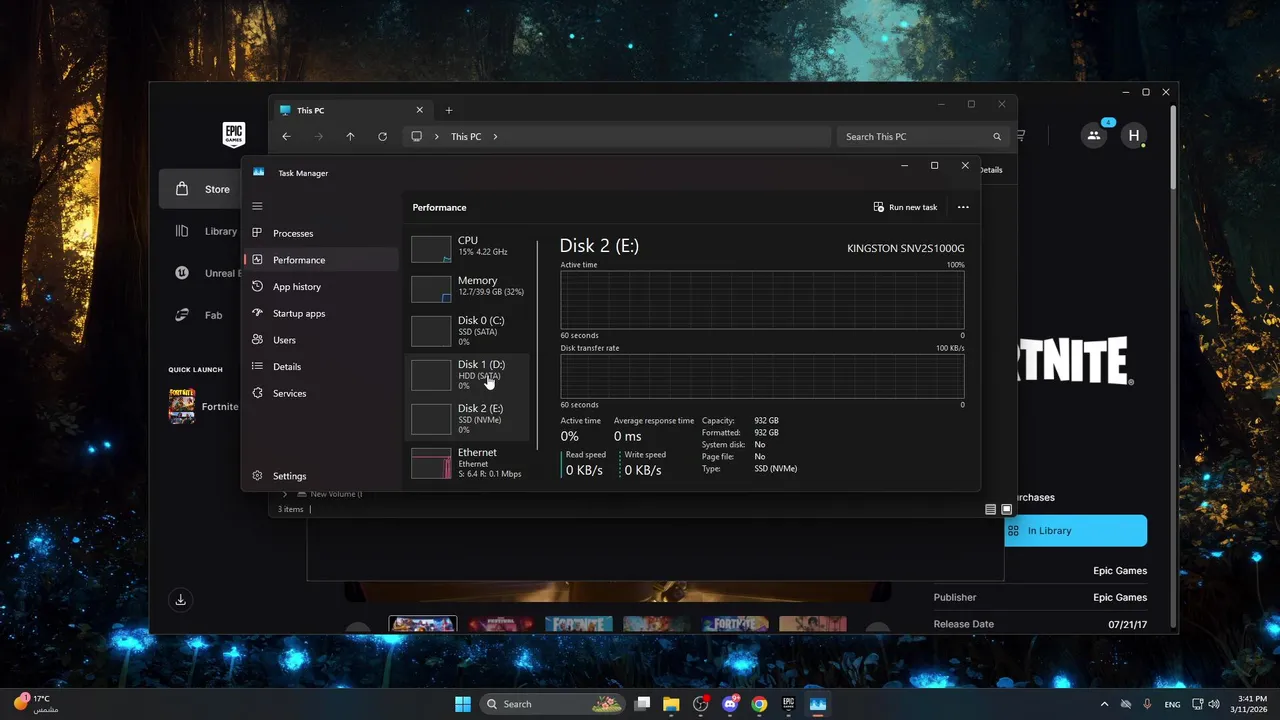
Task: Click This PC breadcrumb in address bar
Action: coord(466,137)
